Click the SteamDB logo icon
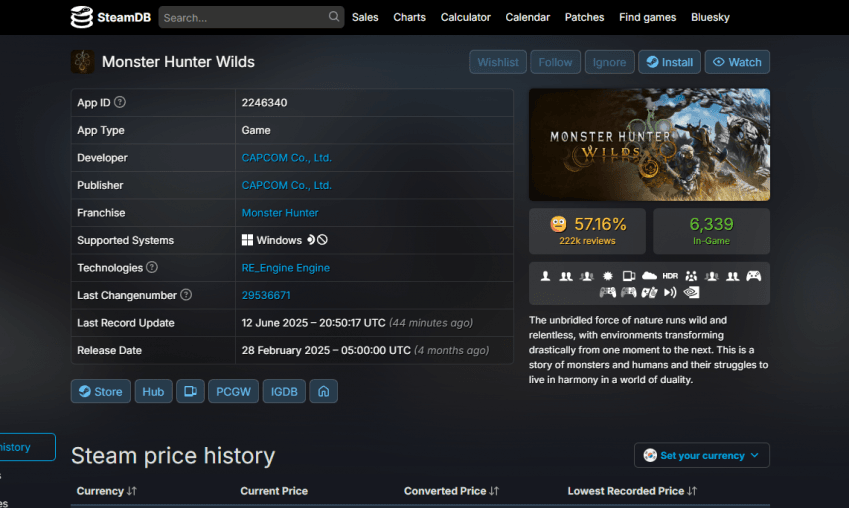 click(x=82, y=17)
